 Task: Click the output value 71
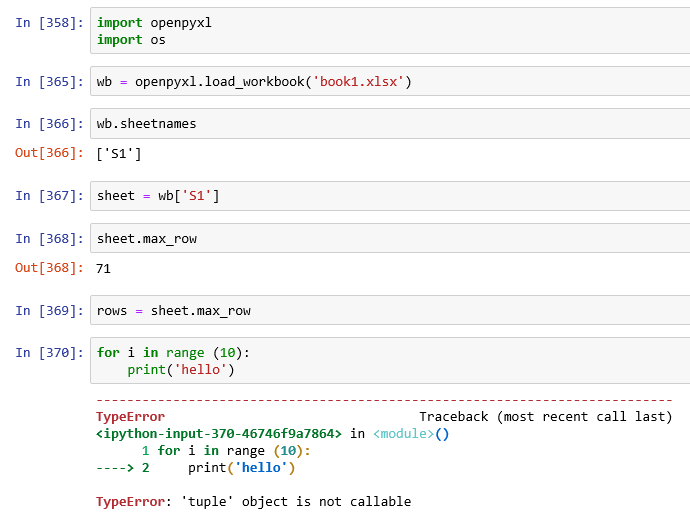point(104,268)
